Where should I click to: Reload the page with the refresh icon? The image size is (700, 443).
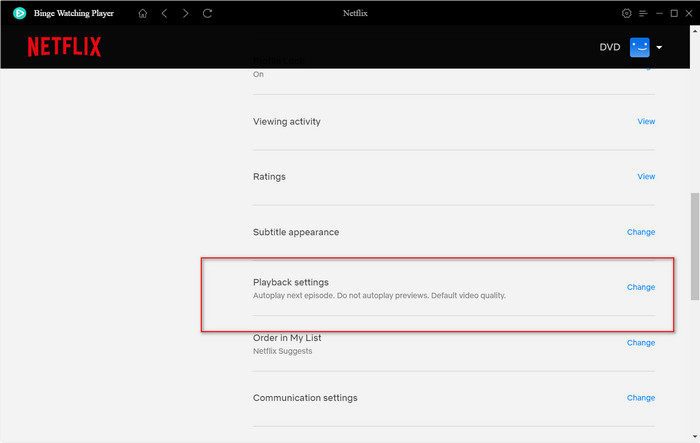[x=207, y=13]
